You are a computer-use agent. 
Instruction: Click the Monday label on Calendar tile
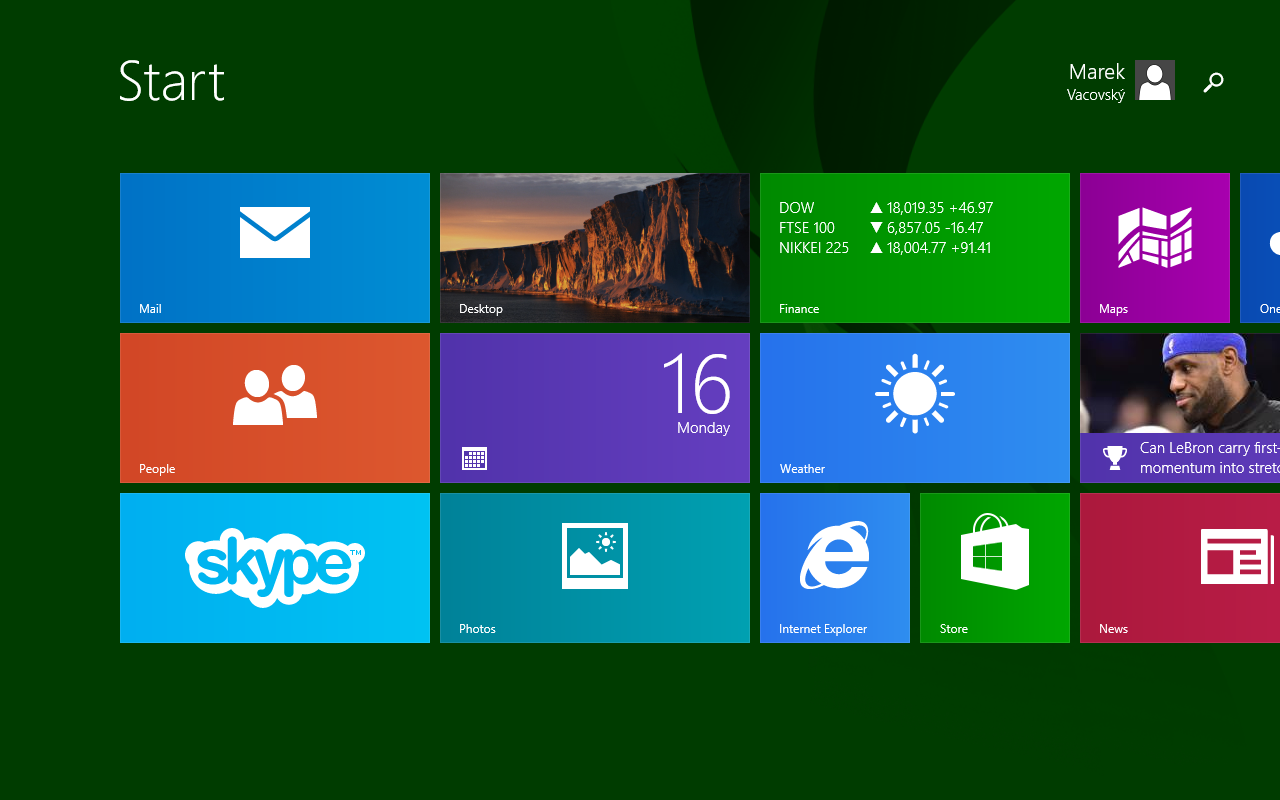(703, 428)
